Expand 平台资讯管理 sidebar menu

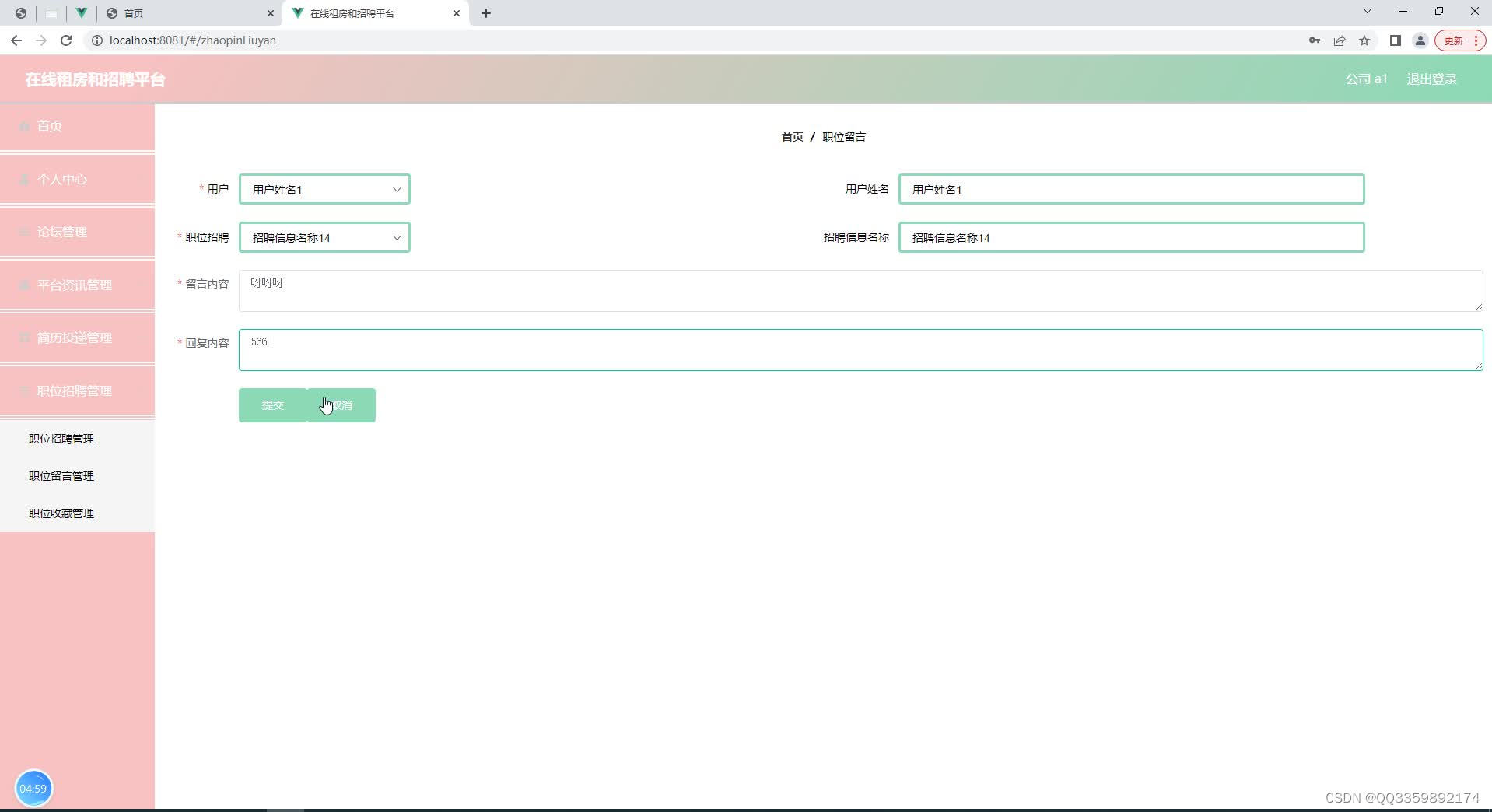[x=77, y=285]
